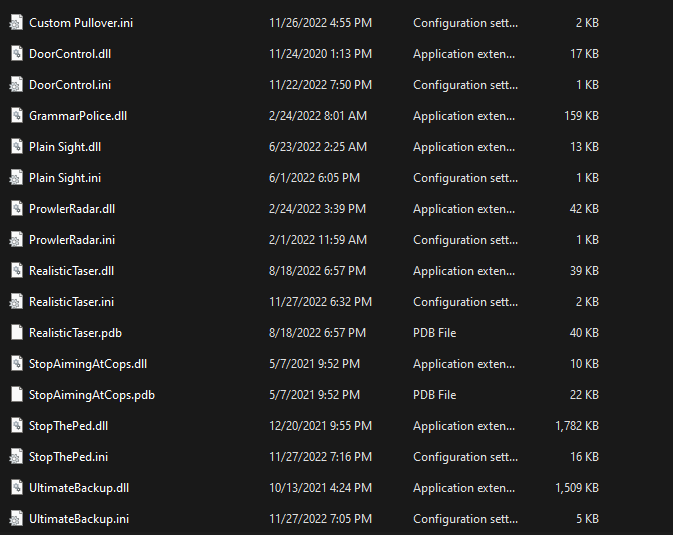The width and height of the screenshot is (673, 535).
Task: Click the 11/24/2020 1:13 PM modified date
Action: (x=320, y=54)
